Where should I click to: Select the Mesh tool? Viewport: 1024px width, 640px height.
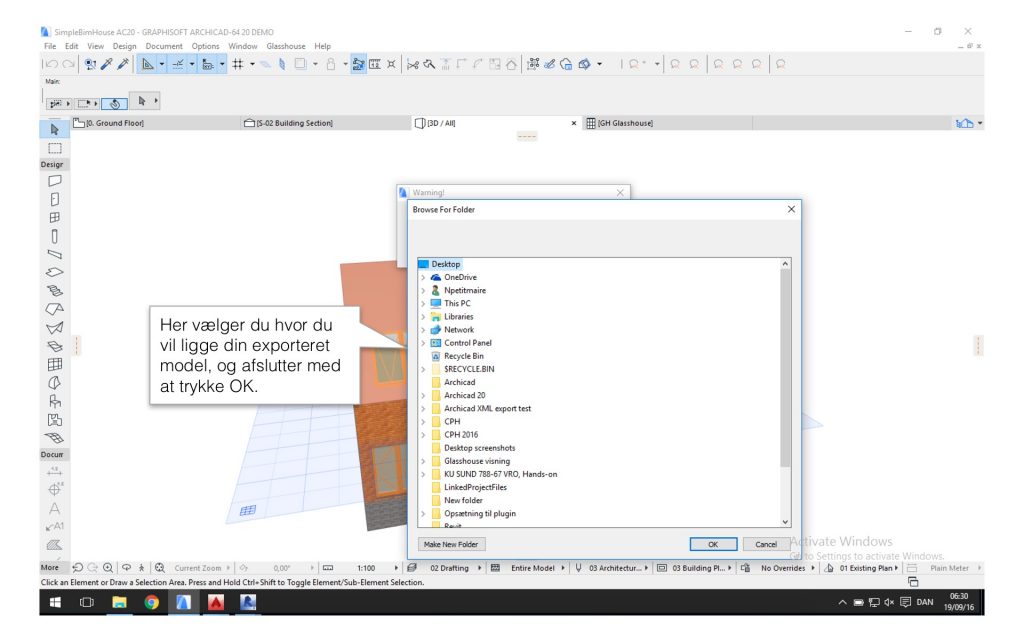click(54, 438)
